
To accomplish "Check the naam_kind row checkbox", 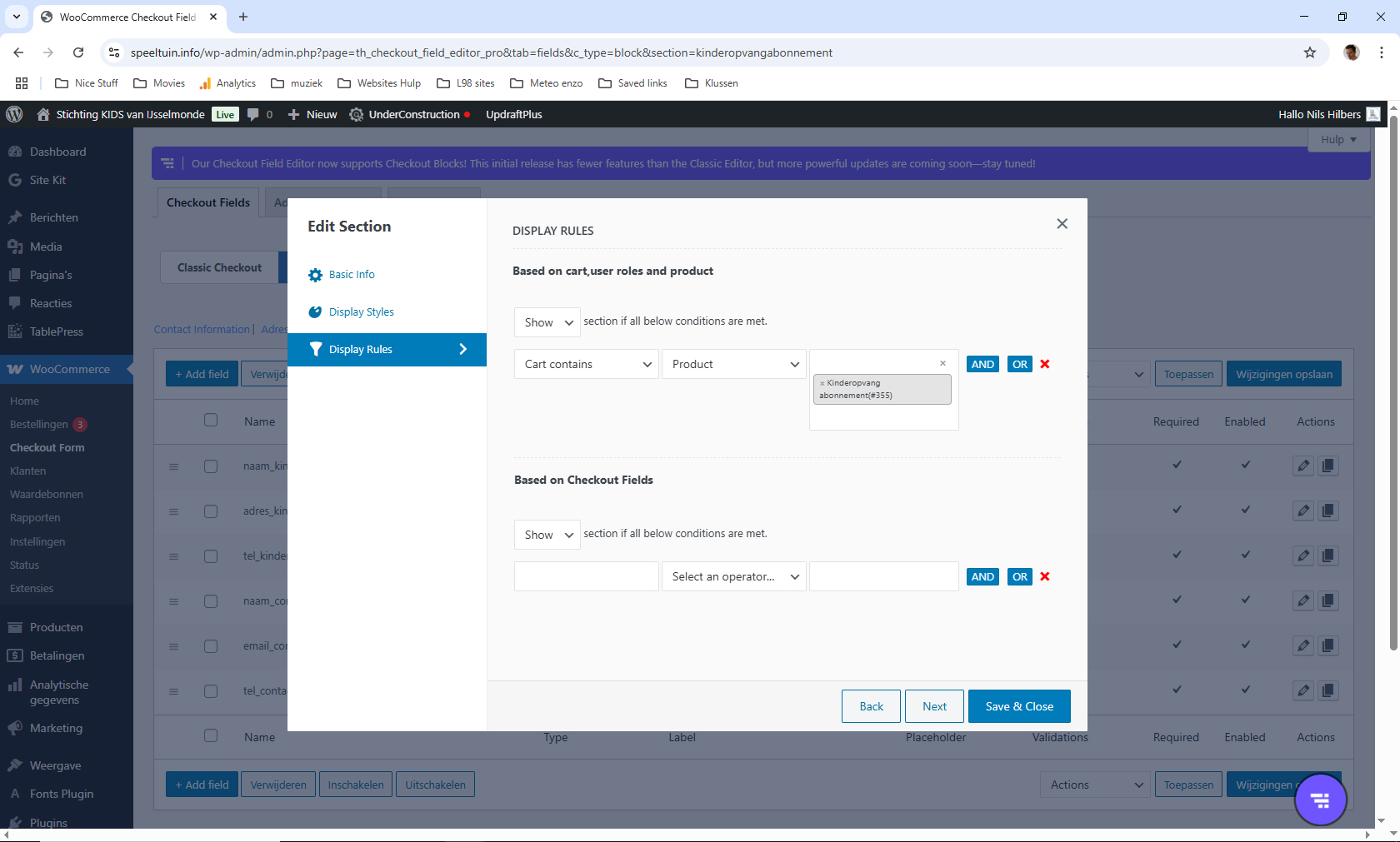I will (x=211, y=466).
